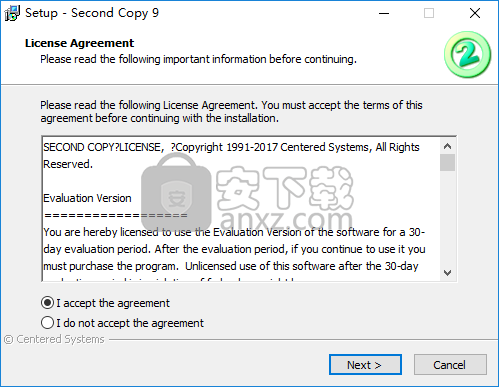
Task: Click inside the license agreement text box
Action: [241, 209]
